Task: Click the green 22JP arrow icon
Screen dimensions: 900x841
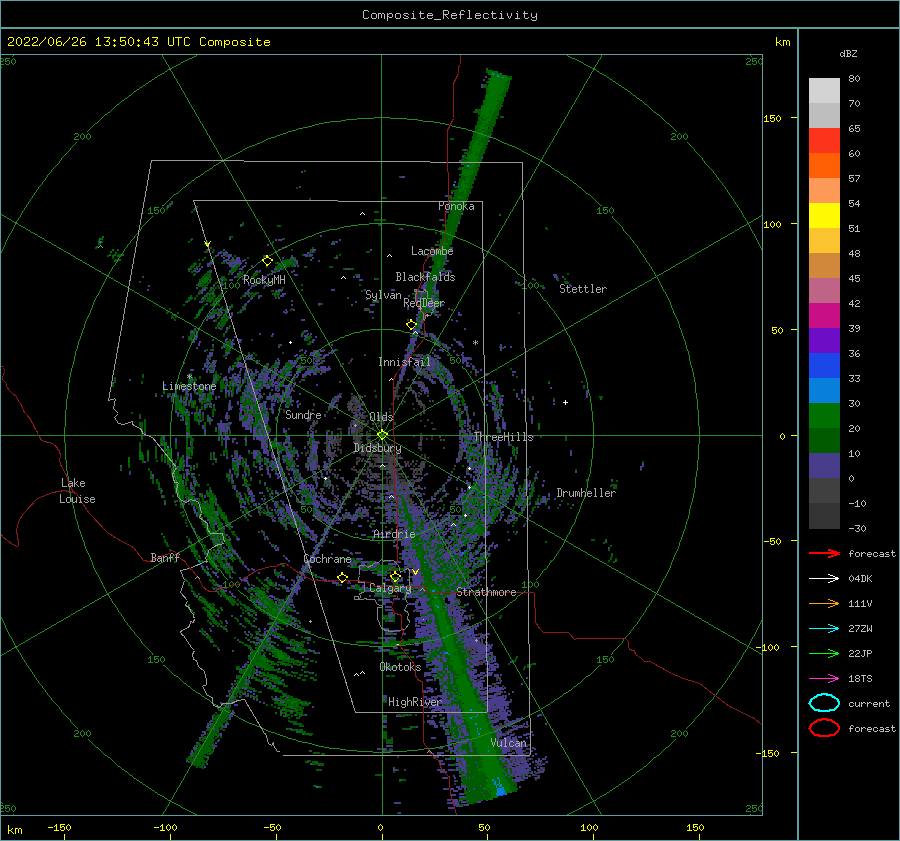Action: pos(824,653)
